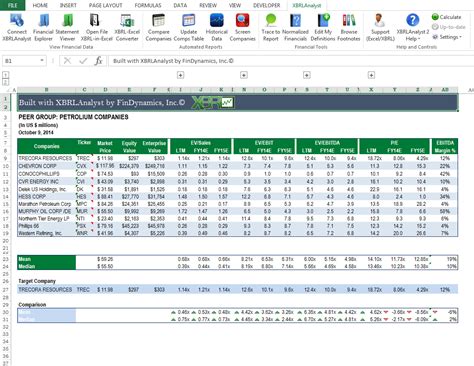
Task: Open the Name Box dropdown arrow
Action: 42,61
